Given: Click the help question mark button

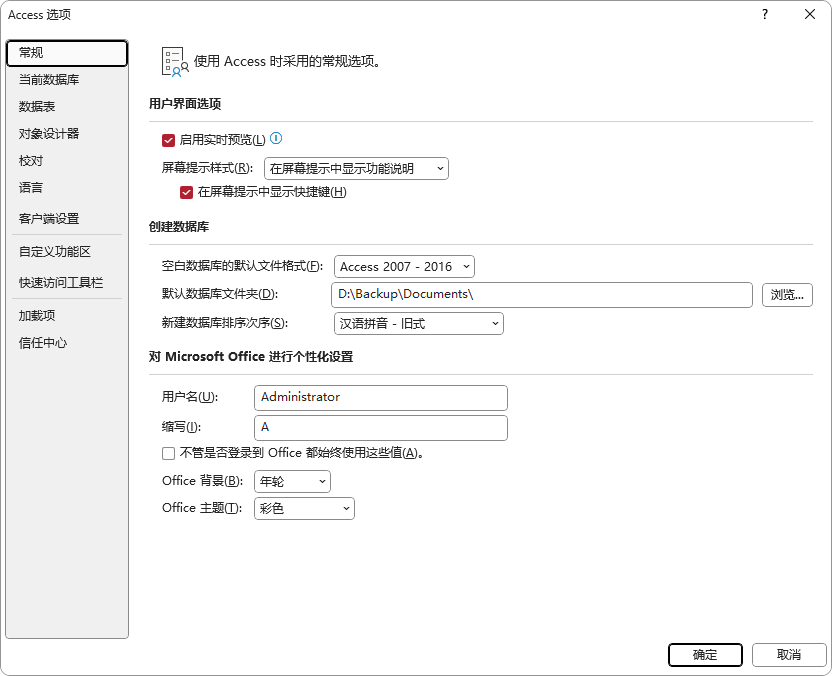Looking at the screenshot, I should [765, 14].
